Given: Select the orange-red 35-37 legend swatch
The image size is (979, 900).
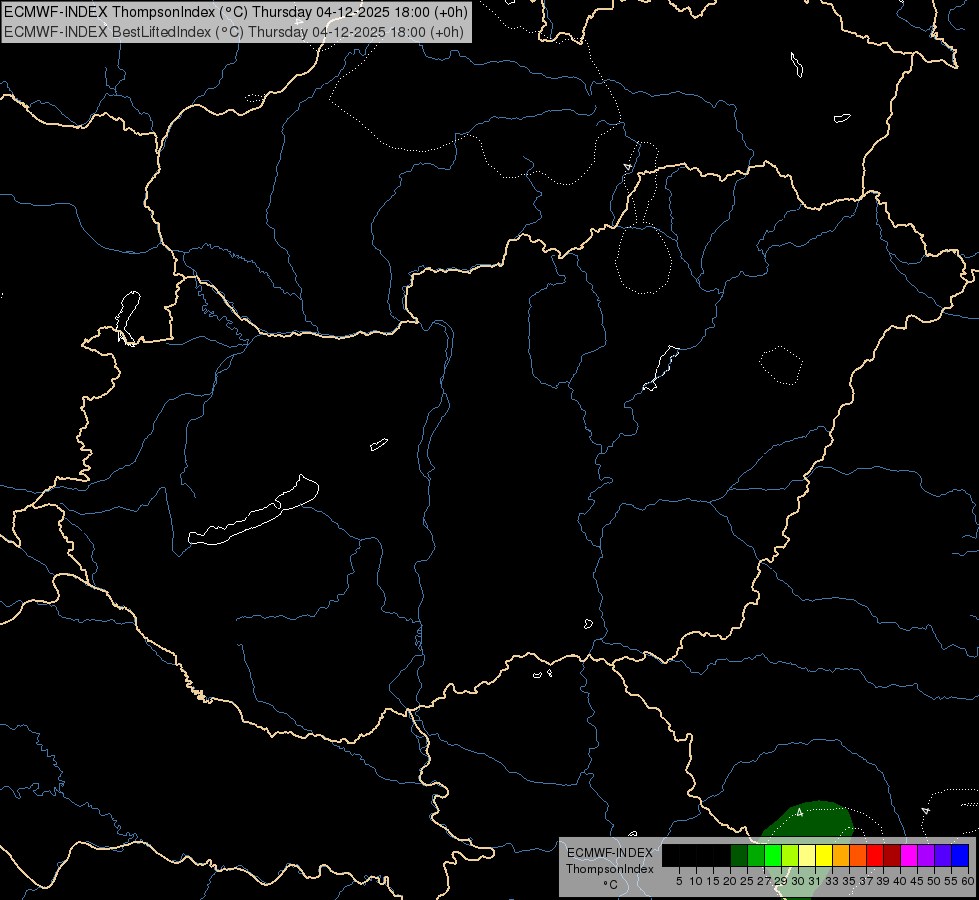Looking at the screenshot, I should (x=858, y=855).
